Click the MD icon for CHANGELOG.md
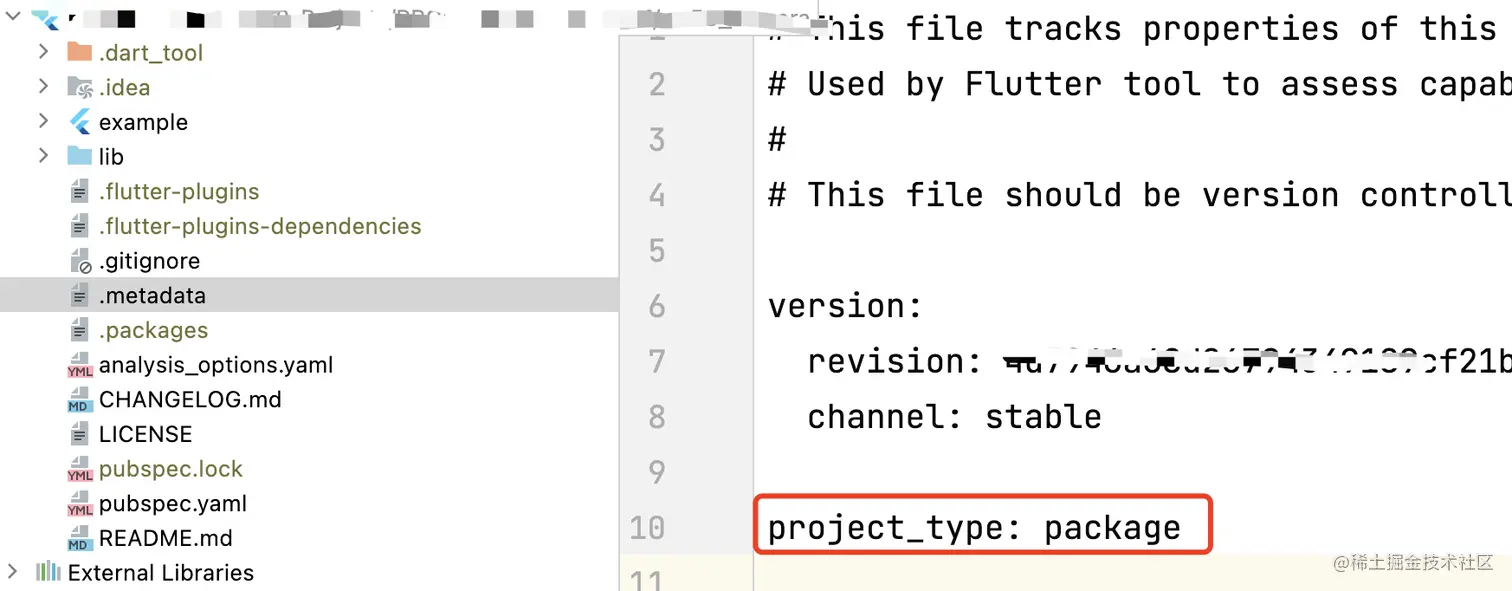Image resolution: width=1512 pixels, height=591 pixels. point(79,400)
